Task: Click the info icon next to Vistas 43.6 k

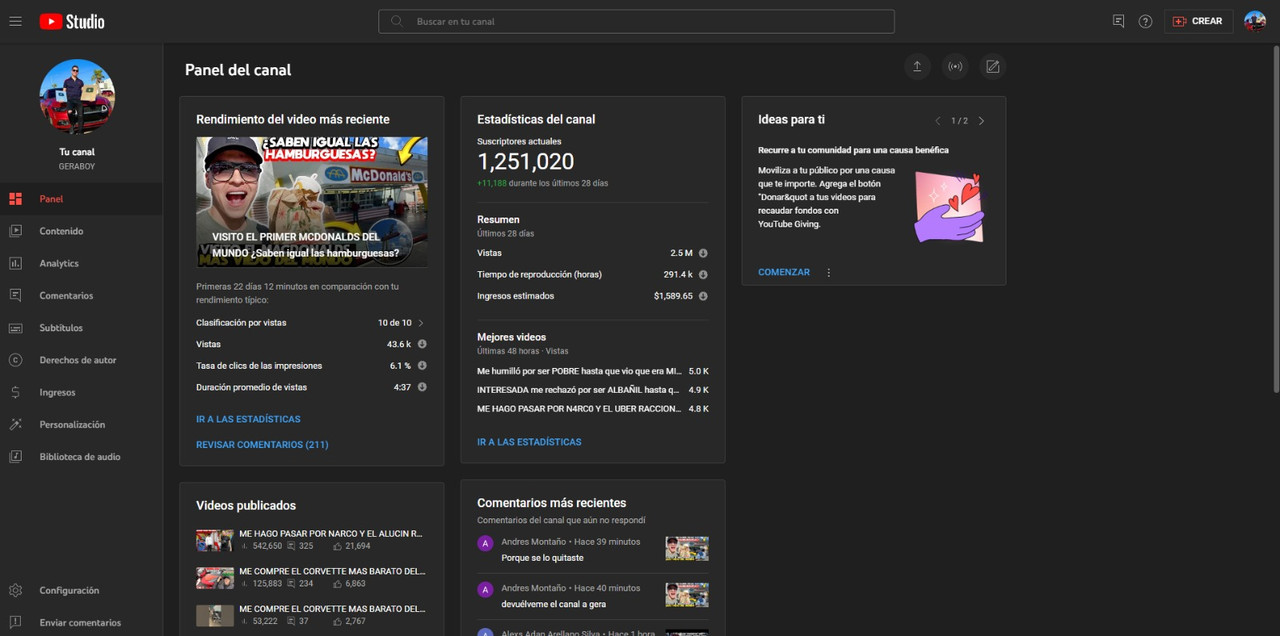Action: tap(422, 344)
